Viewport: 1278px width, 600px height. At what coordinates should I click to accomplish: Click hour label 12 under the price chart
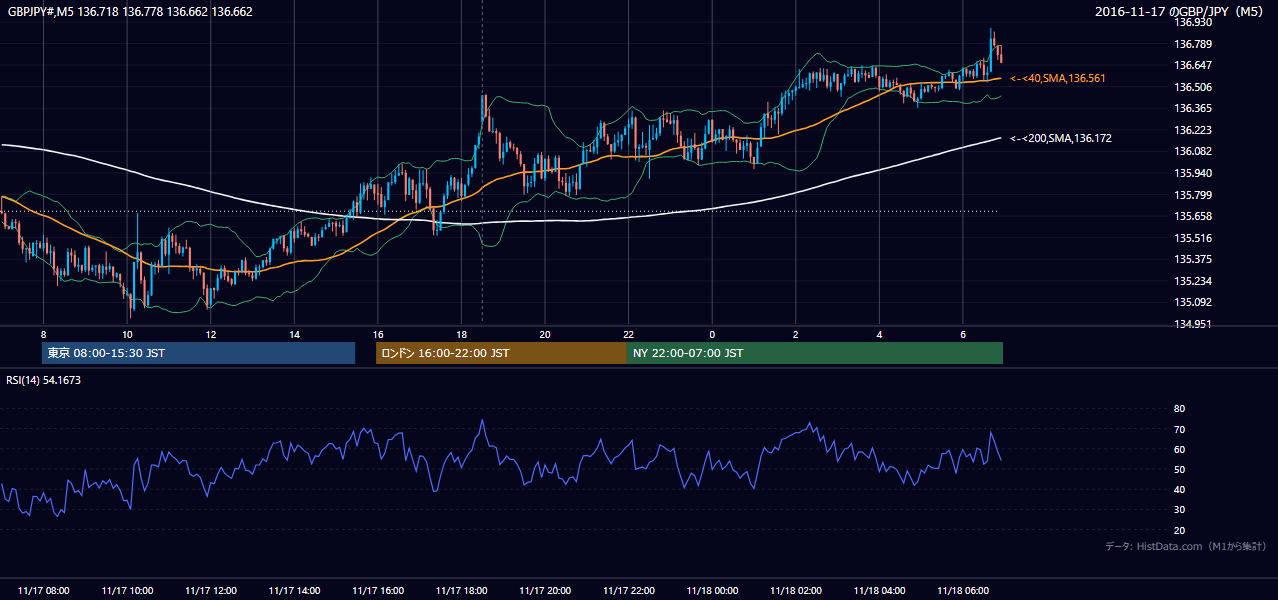point(211,334)
